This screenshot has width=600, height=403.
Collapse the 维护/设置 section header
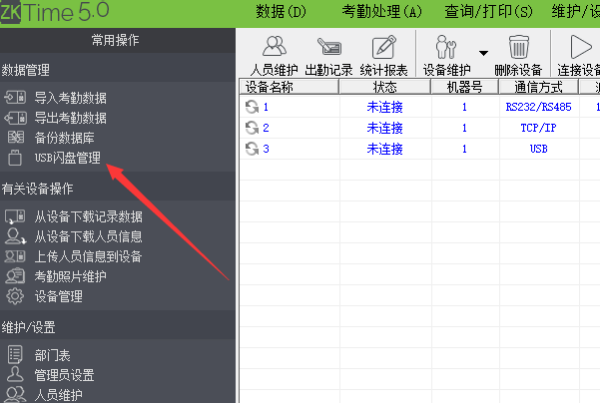[x=117, y=327]
